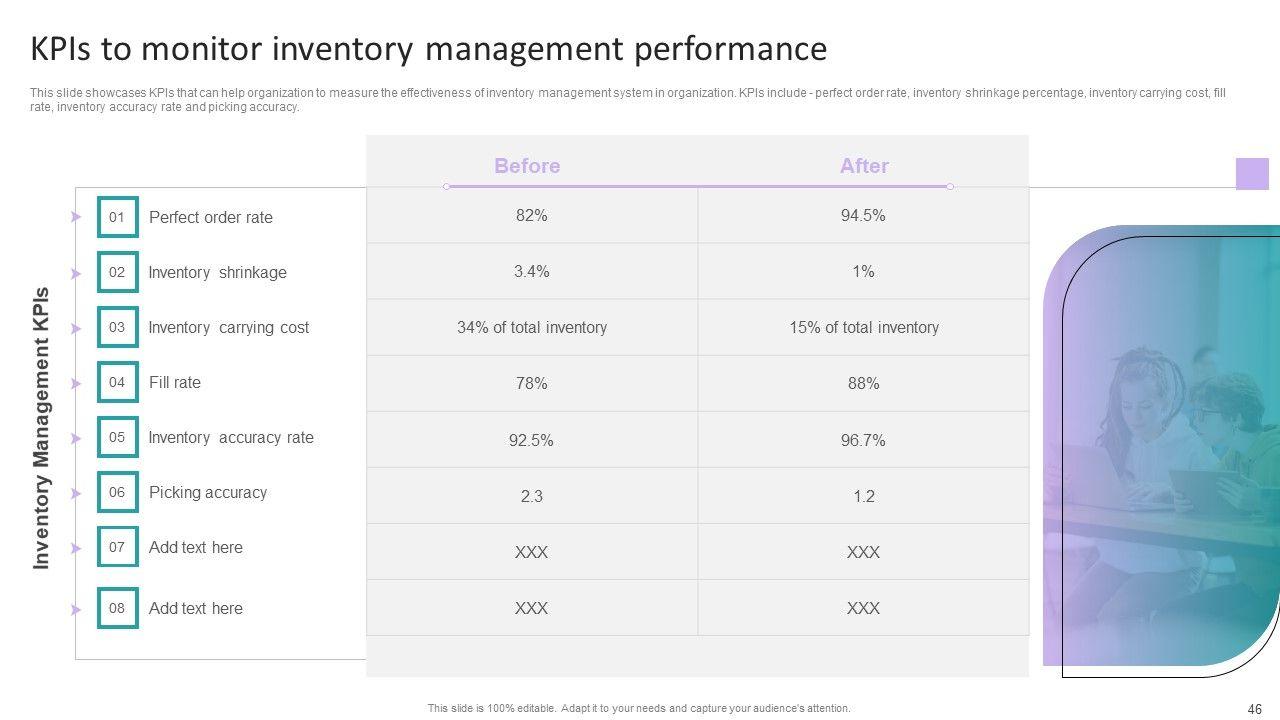Click the 01 numbered box icon

[117, 217]
